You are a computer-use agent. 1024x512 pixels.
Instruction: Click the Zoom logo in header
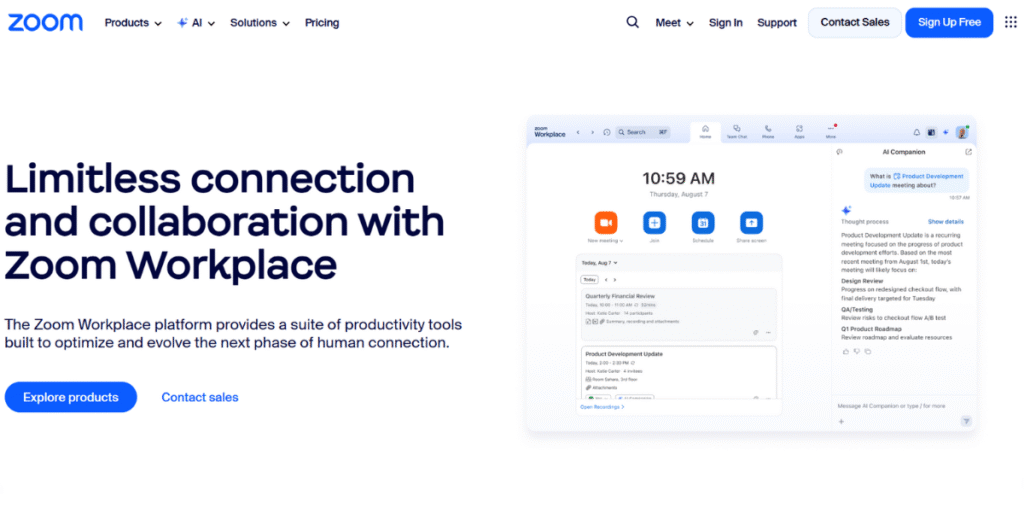pos(45,22)
